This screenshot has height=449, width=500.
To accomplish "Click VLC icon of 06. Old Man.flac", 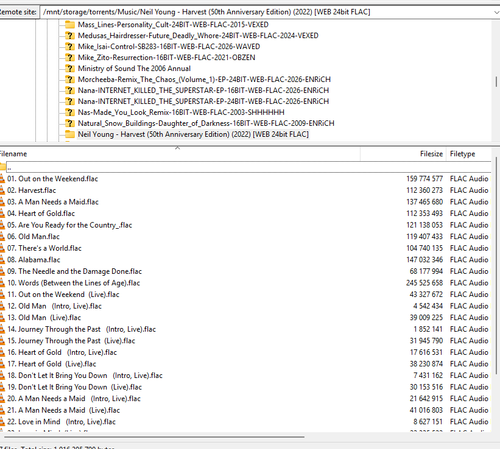I will (2, 237).
